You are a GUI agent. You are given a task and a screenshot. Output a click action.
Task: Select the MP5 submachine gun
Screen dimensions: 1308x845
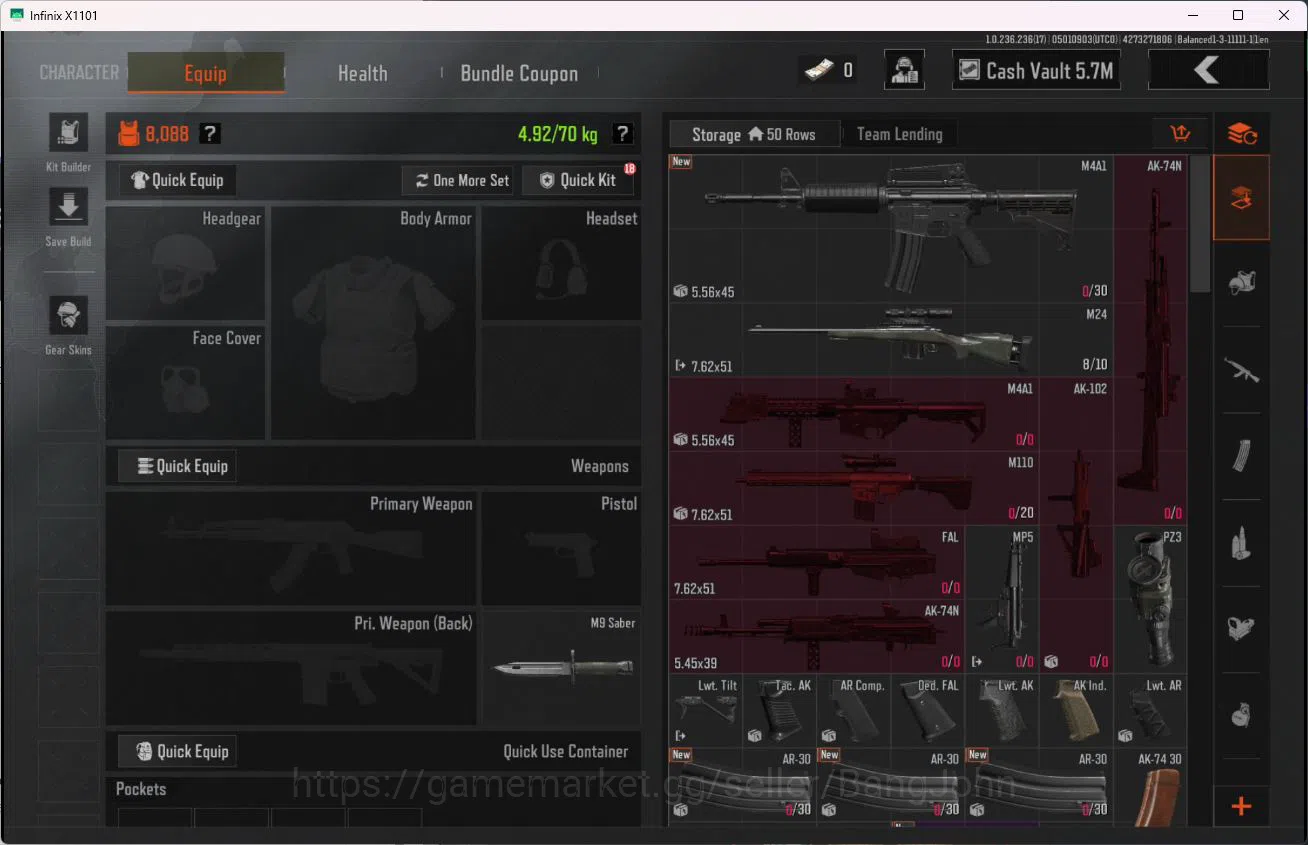(x=1003, y=599)
